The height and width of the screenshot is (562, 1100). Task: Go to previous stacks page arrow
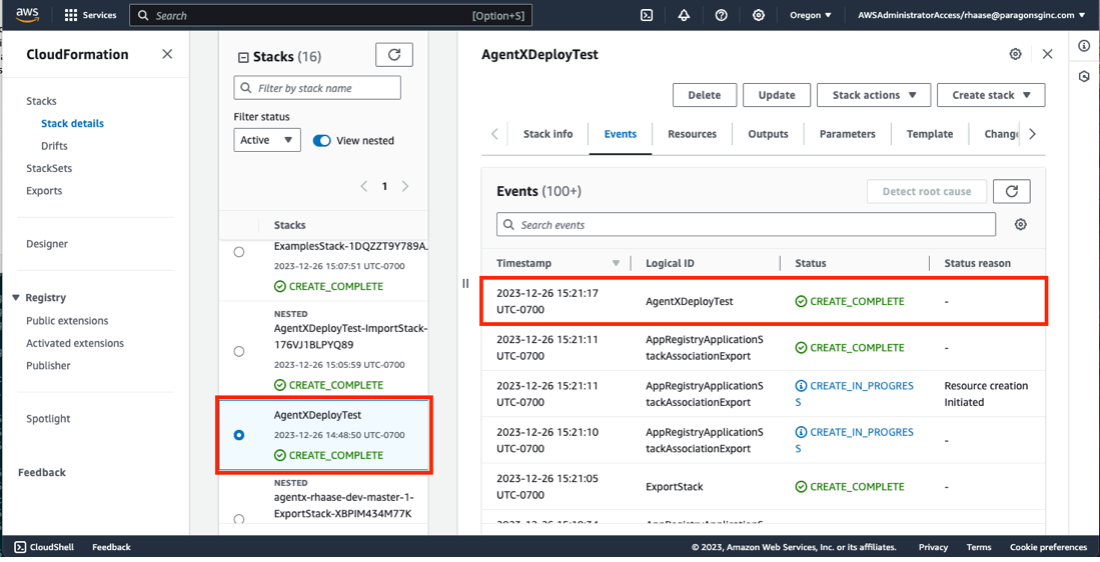(363, 186)
